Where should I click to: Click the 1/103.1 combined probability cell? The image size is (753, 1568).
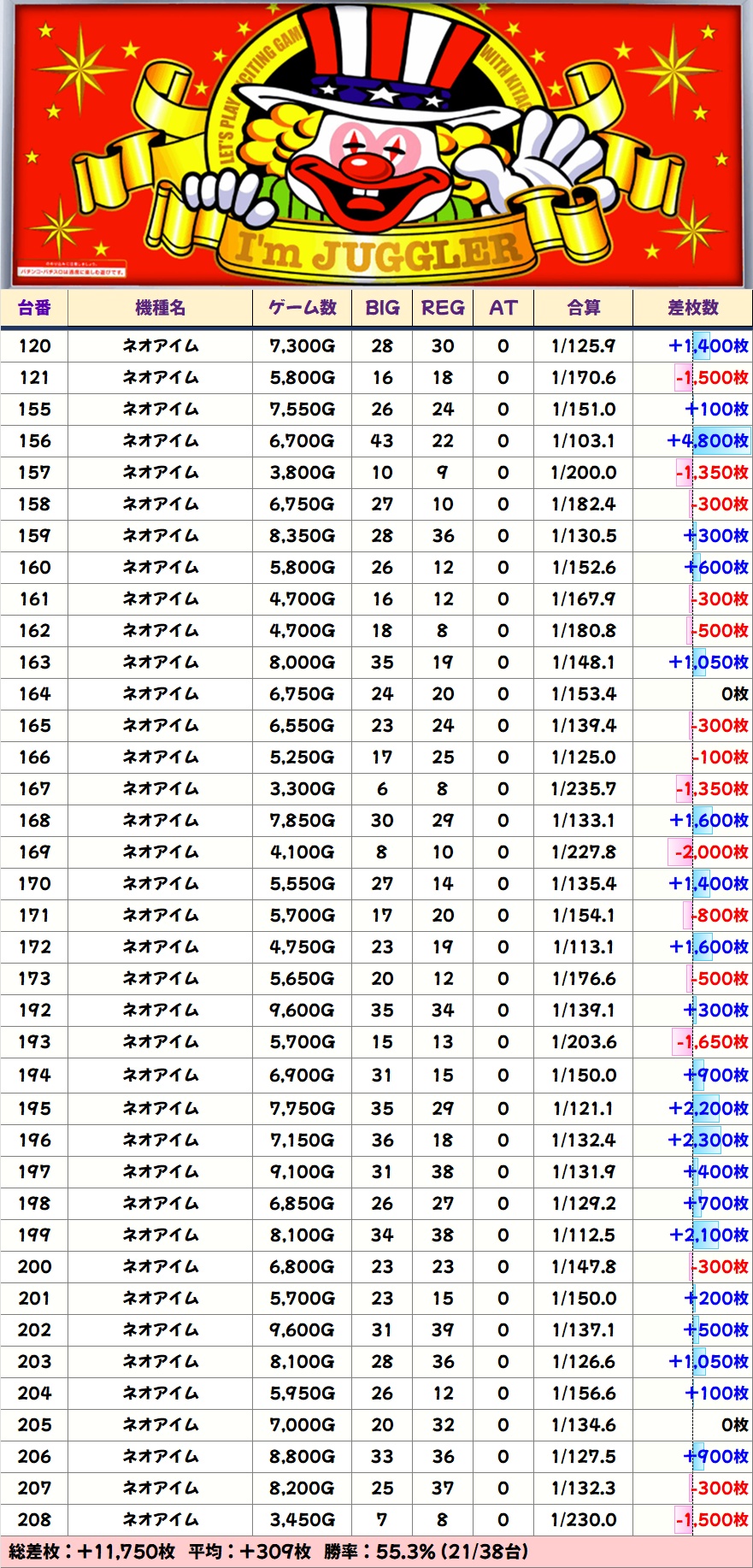pyautogui.click(x=584, y=441)
